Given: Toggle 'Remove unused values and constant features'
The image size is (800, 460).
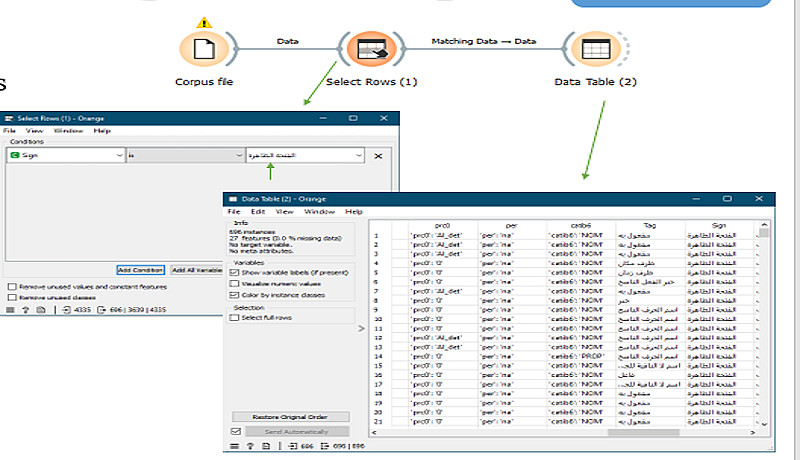Looking at the screenshot, I should 12,287.
